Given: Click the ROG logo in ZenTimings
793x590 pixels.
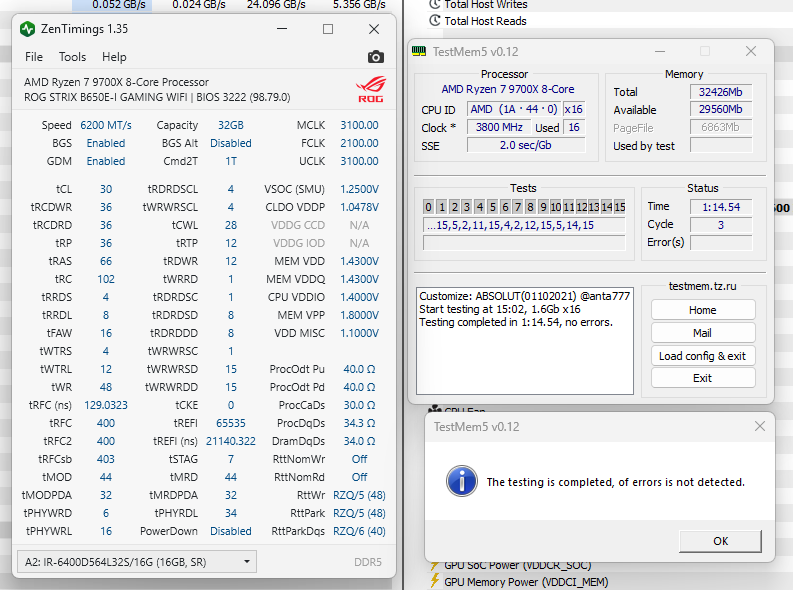Looking at the screenshot, I should click(x=371, y=89).
